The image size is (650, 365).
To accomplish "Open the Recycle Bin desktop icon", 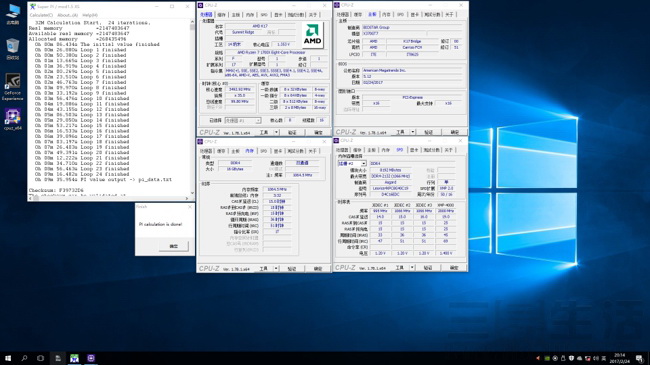I will (x=13, y=49).
